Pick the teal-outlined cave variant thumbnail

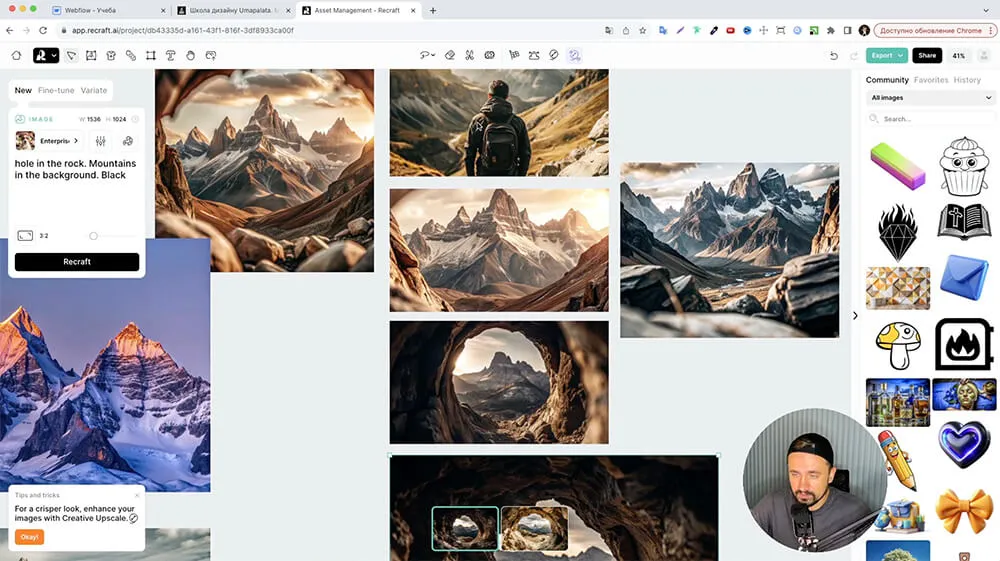(465, 528)
